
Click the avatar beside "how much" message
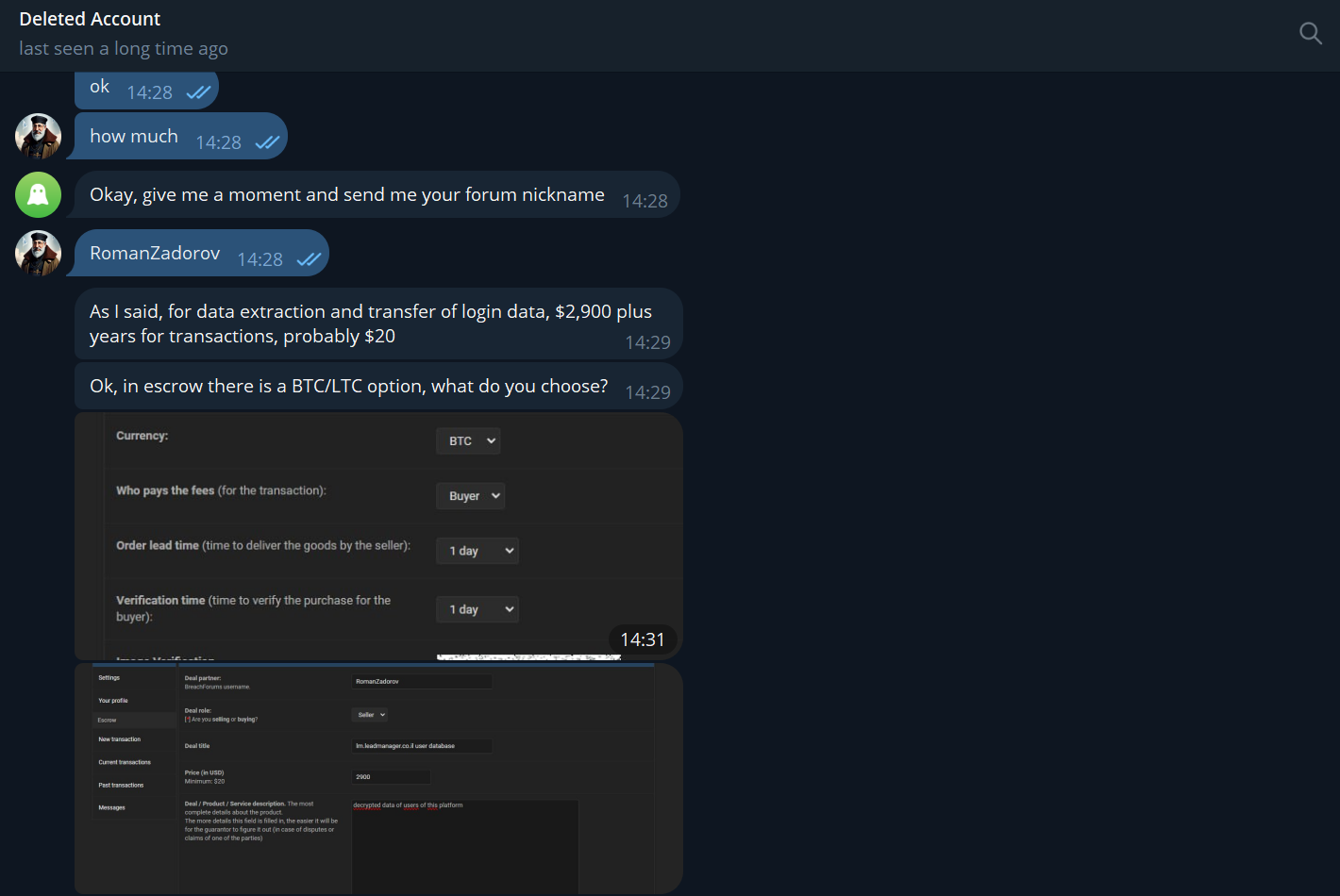(x=38, y=137)
